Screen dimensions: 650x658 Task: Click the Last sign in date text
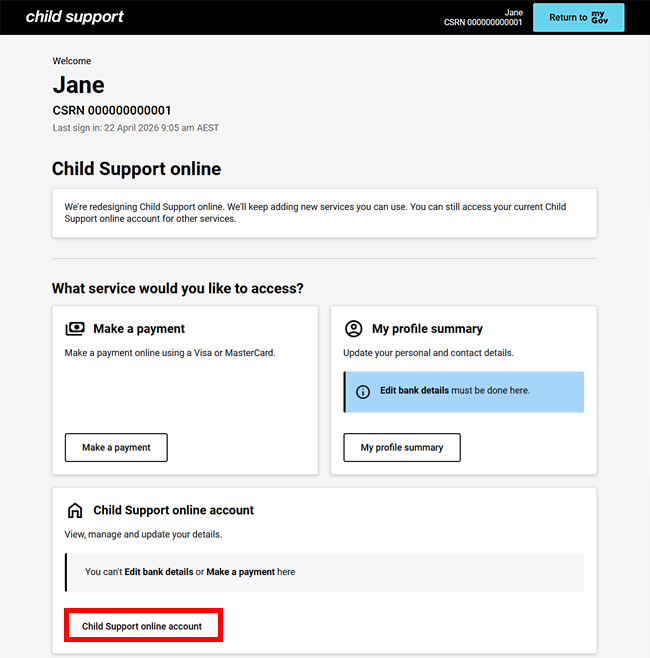coord(135,128)
